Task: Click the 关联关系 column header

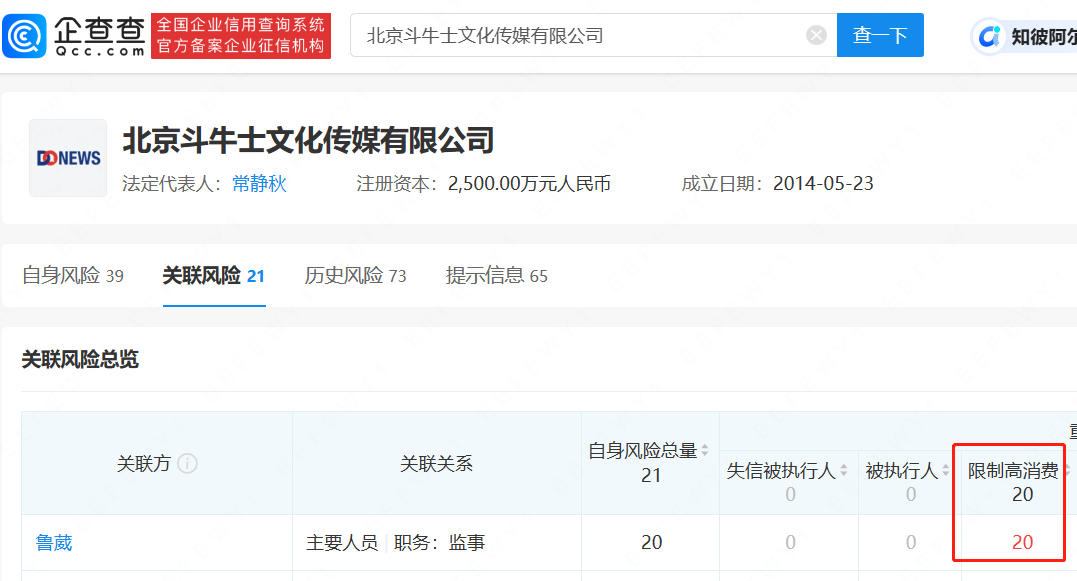Action: click(x=436, y=464)
